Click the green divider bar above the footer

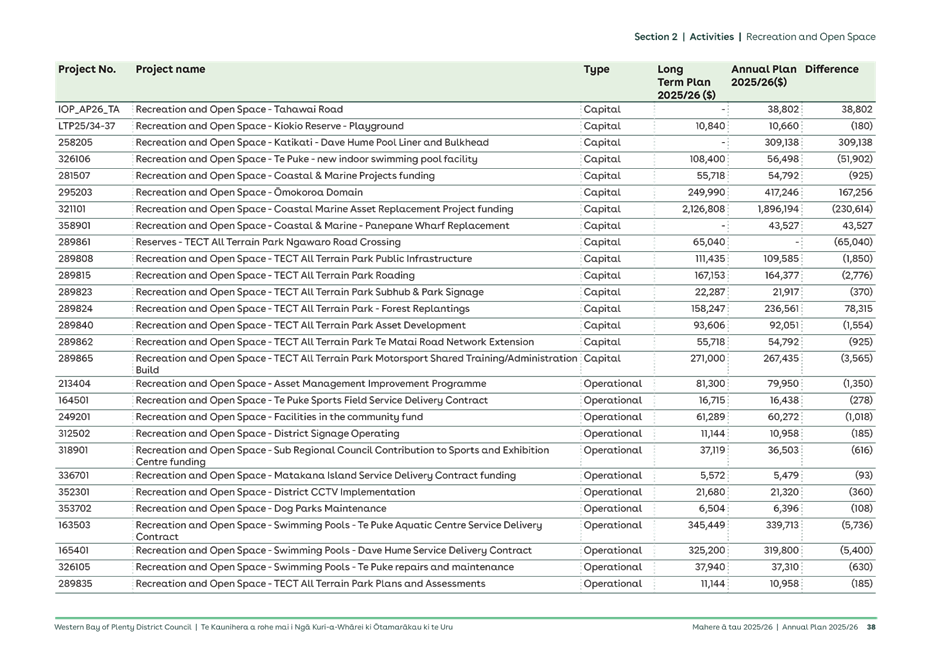click(x=465, y=617)
